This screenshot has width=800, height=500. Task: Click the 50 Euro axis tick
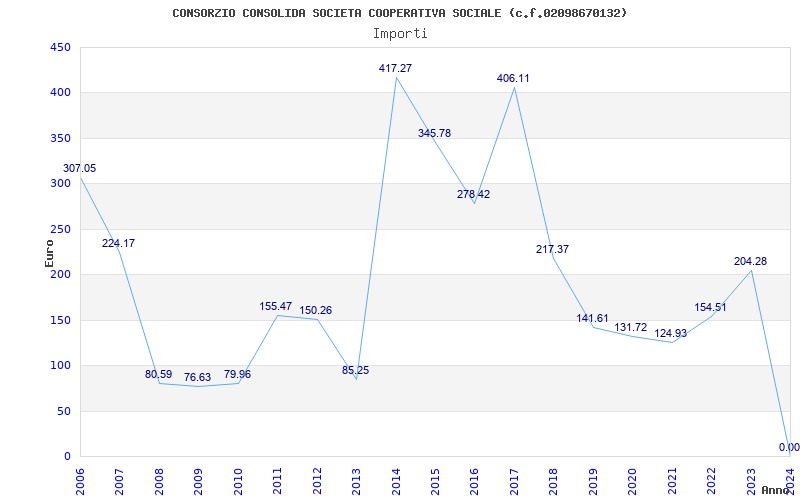click(62, 411)
